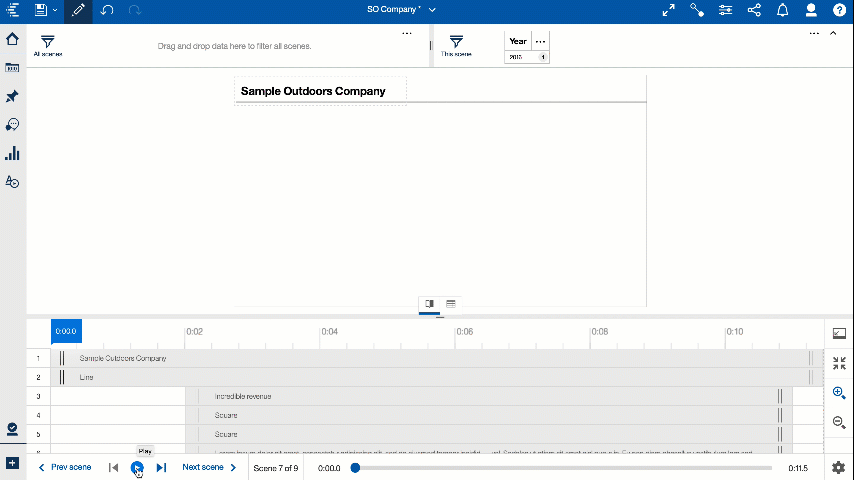The image size is (854, 480).
Task: Share this story
Action: [754, 10]
